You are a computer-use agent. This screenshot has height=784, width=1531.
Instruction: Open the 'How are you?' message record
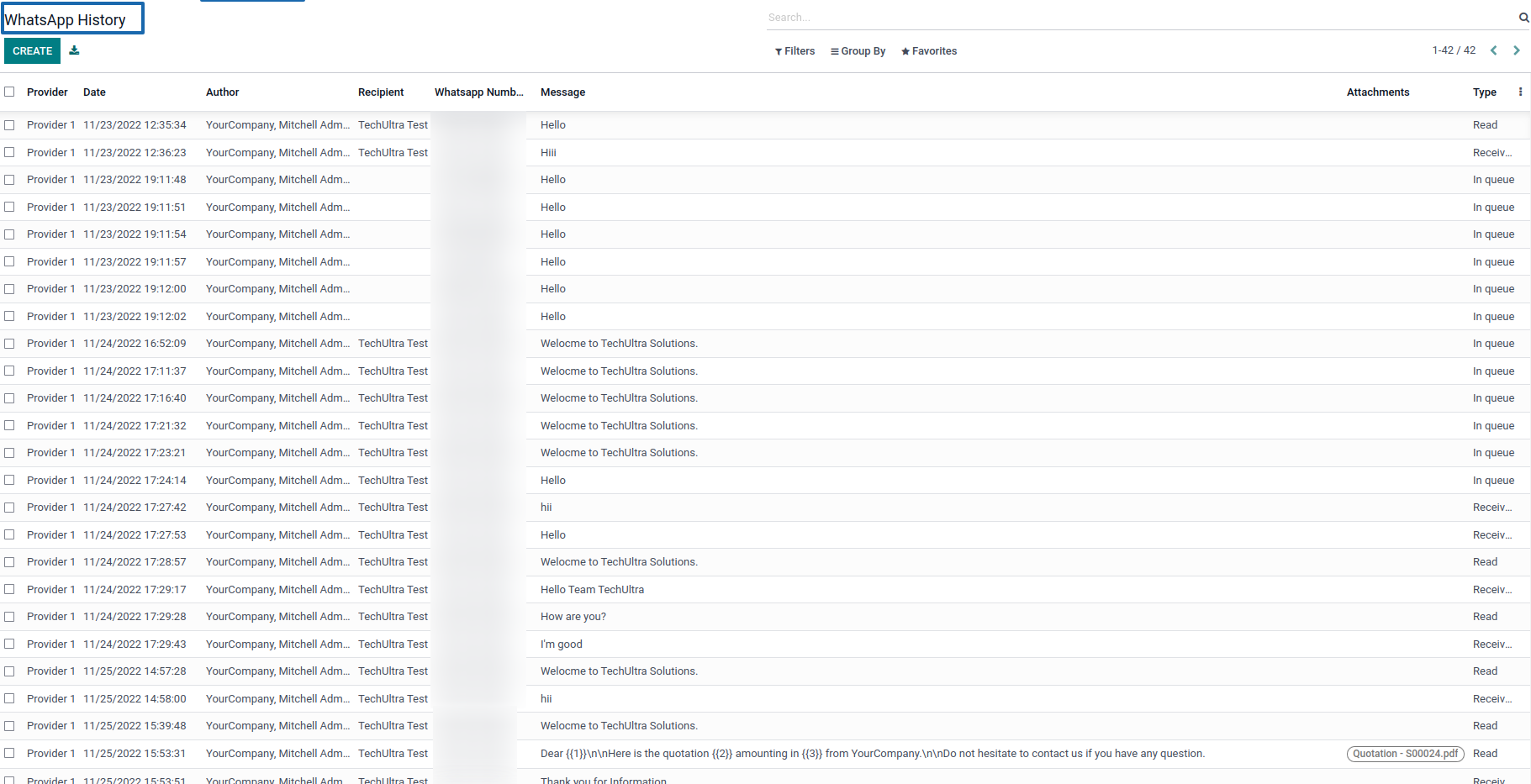pyautogui.click(x=573, y=617)
